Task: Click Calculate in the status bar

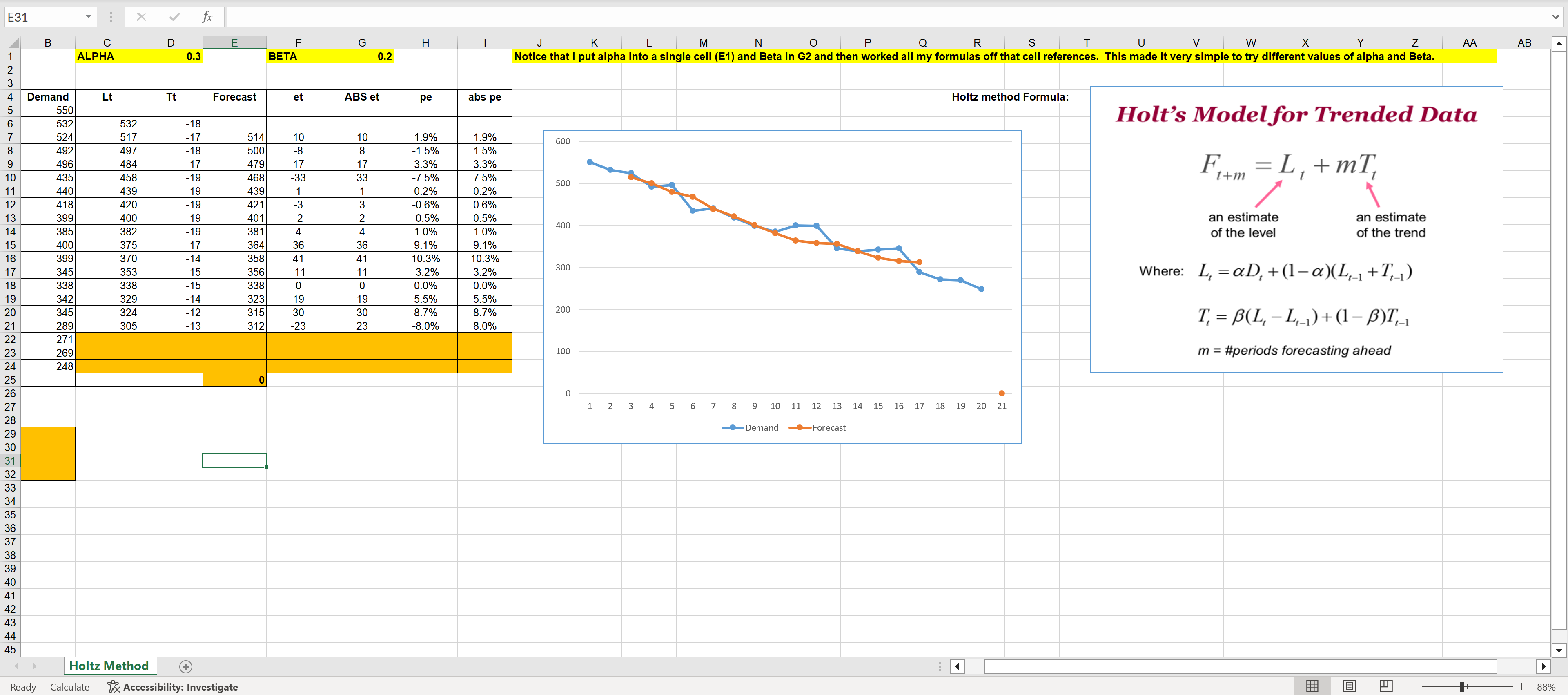Action: (x=69, y=686)
